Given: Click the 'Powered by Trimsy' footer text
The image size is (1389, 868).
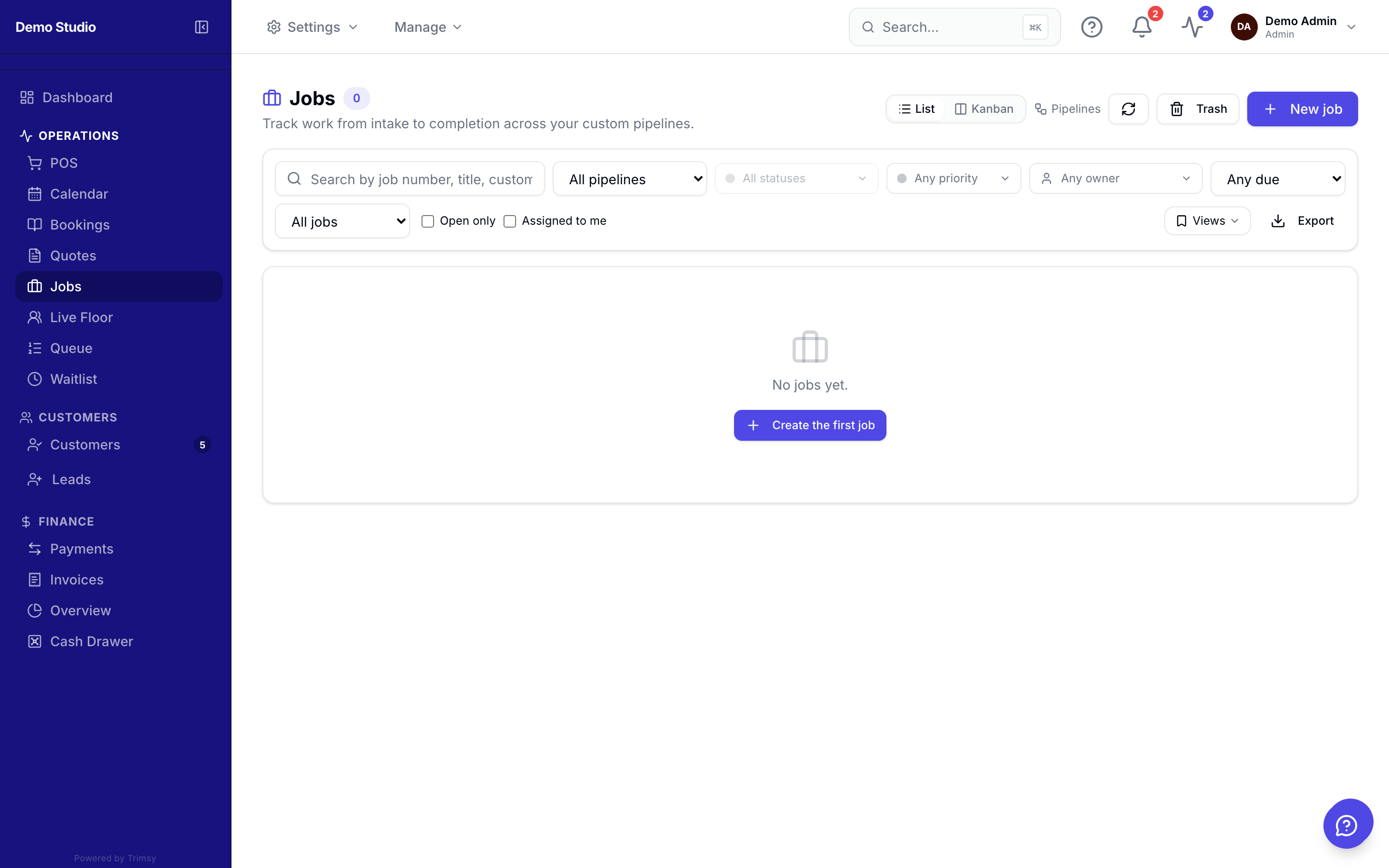Looking at the screenshot, I should (115, 858).
